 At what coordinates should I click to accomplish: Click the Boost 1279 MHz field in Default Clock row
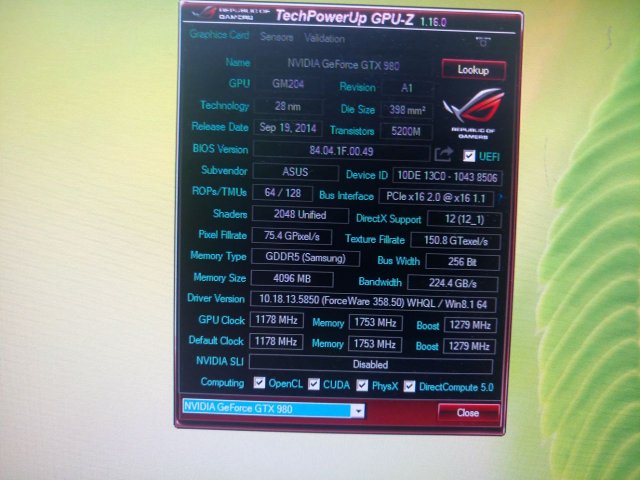pos(469,347)
